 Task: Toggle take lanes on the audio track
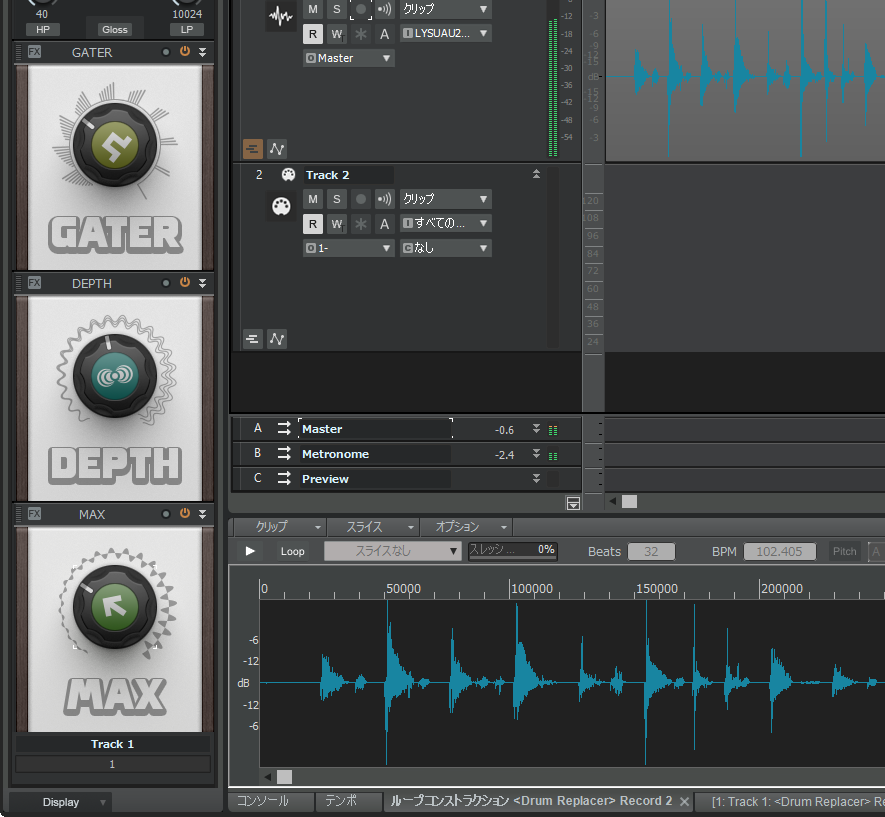coord(252,149)
